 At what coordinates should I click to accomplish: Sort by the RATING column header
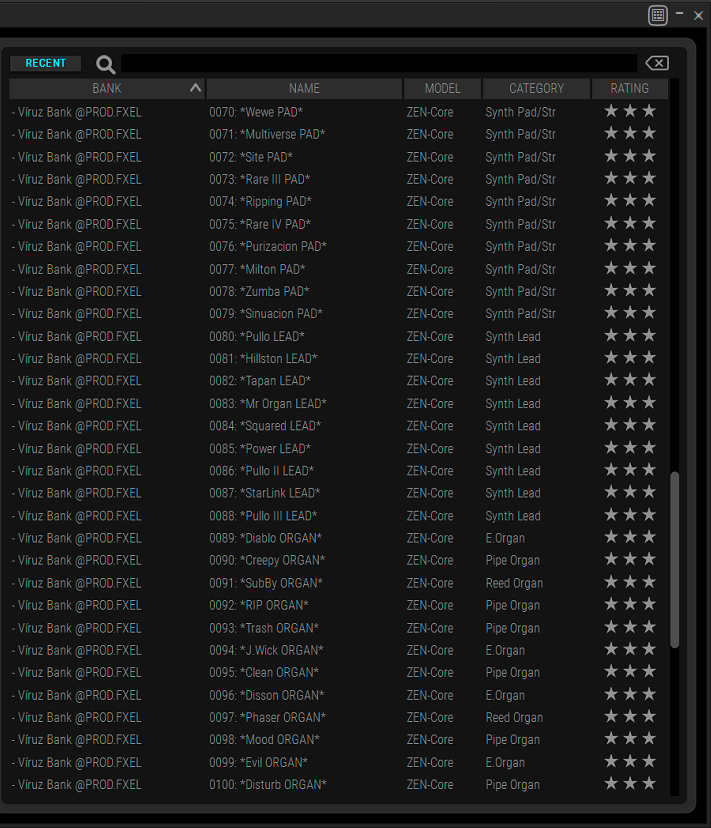point(630,89)
